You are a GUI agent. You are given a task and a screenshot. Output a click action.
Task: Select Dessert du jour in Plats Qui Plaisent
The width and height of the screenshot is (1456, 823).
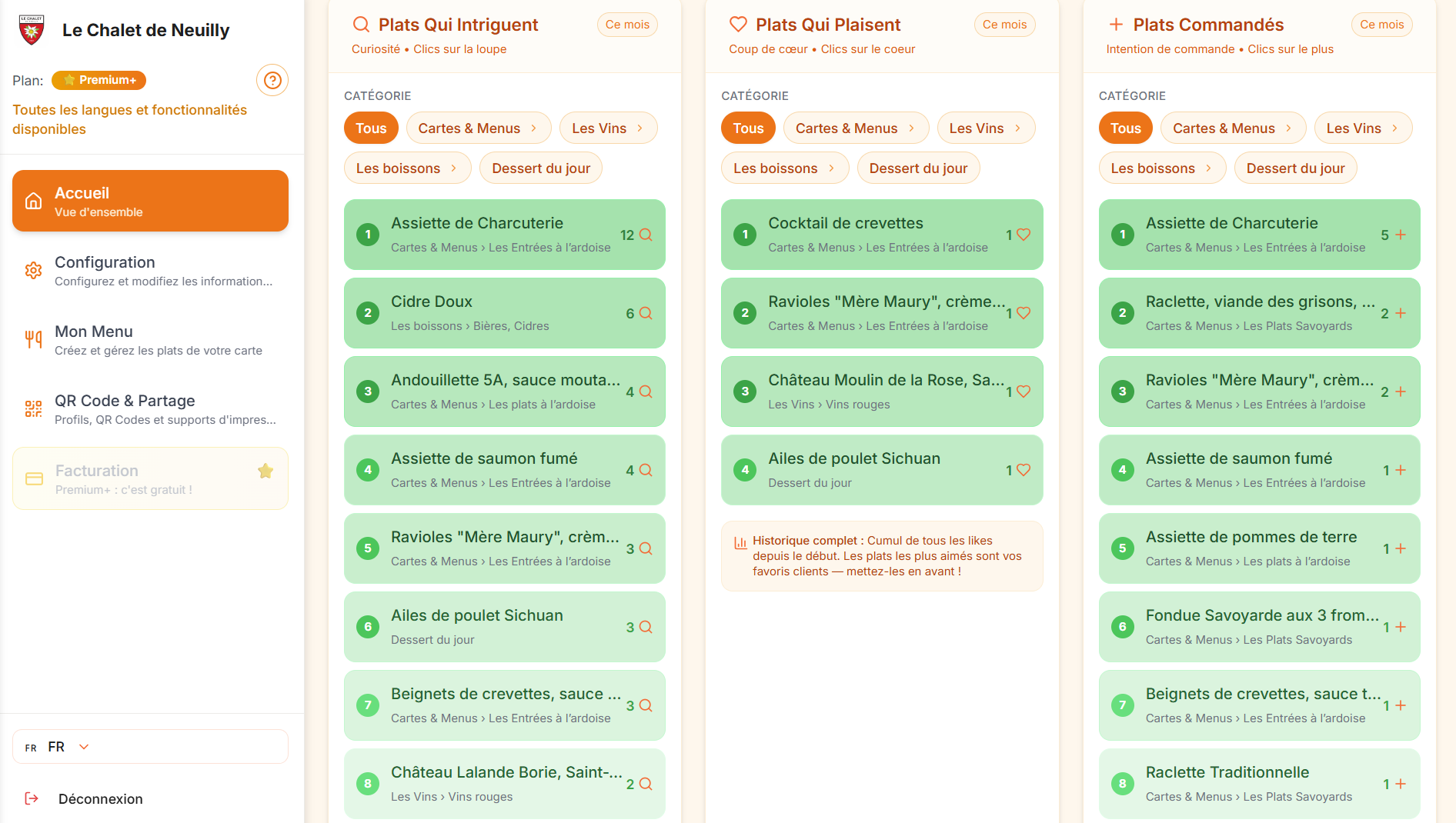[x=918, y=168]
